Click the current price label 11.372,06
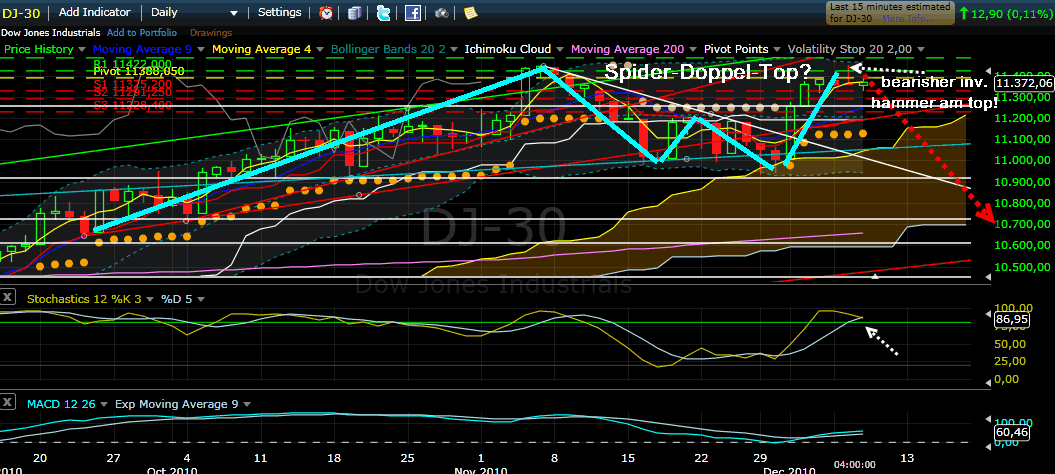Screen dimensions: 1055x474 click(x=1023, y=83)
